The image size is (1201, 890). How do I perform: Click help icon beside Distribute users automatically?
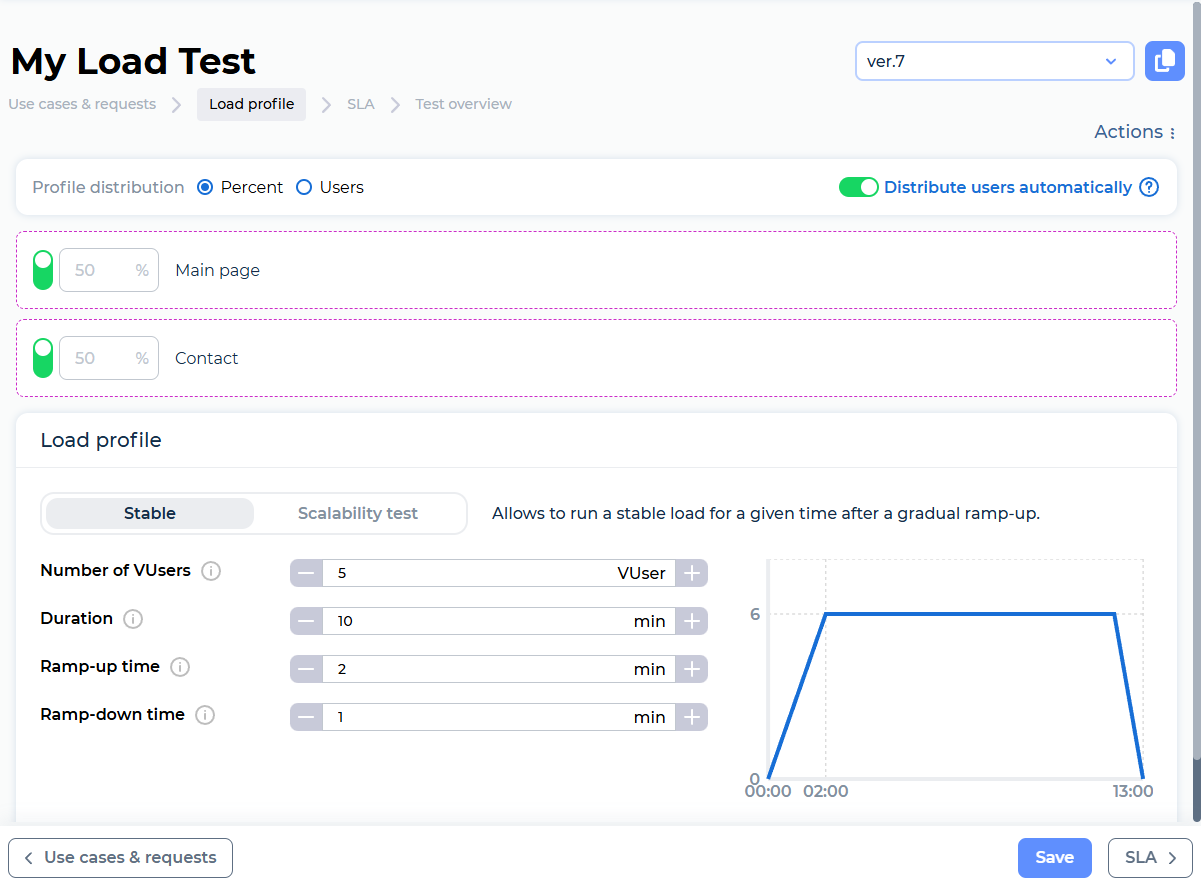[x=1149, y=187]
